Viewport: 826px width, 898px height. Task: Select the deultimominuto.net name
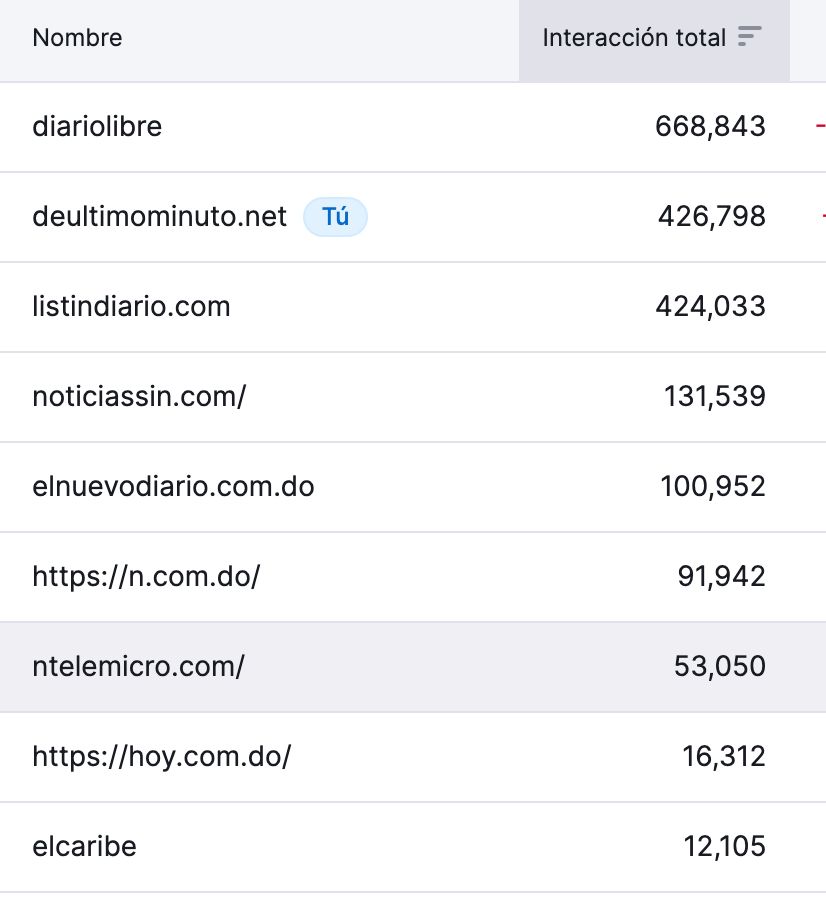pyautogui.click(x=159, y=216)
